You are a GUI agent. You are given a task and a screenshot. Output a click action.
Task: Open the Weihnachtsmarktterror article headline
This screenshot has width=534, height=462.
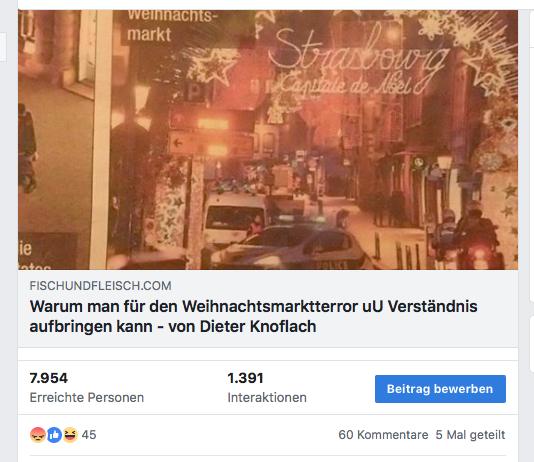[x=253, y=316]
